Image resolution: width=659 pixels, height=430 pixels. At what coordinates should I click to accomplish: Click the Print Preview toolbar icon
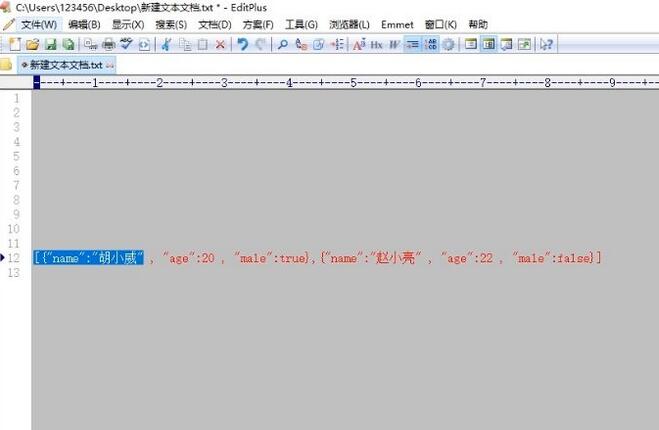pos(90,44)
